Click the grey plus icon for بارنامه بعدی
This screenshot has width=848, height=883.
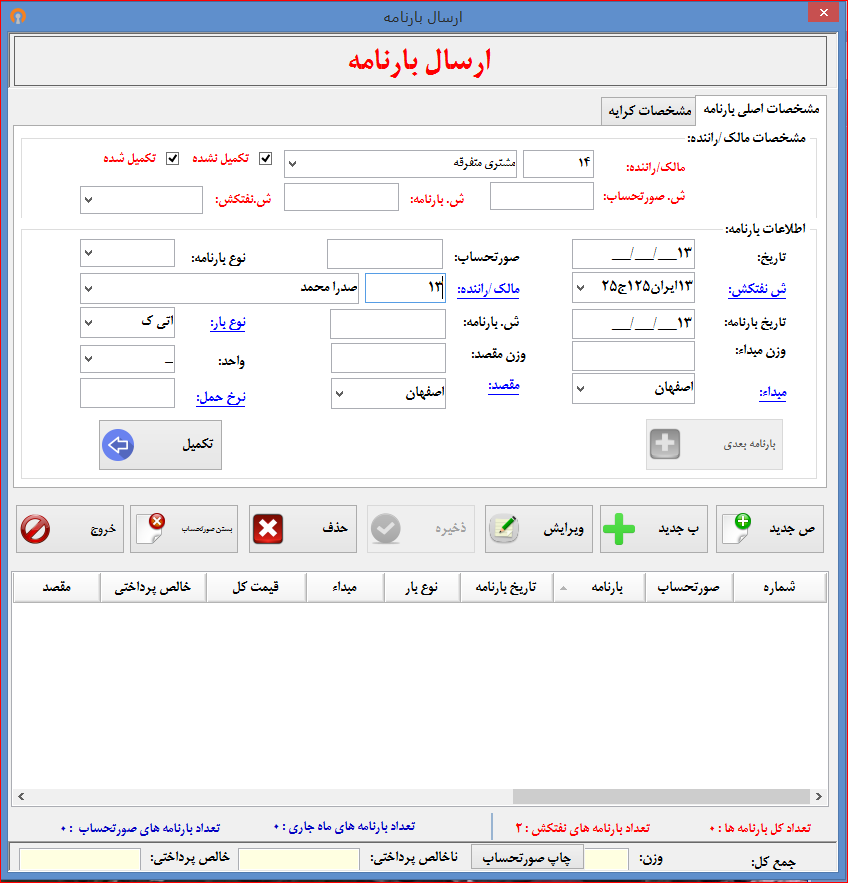[x=665, y=444]
